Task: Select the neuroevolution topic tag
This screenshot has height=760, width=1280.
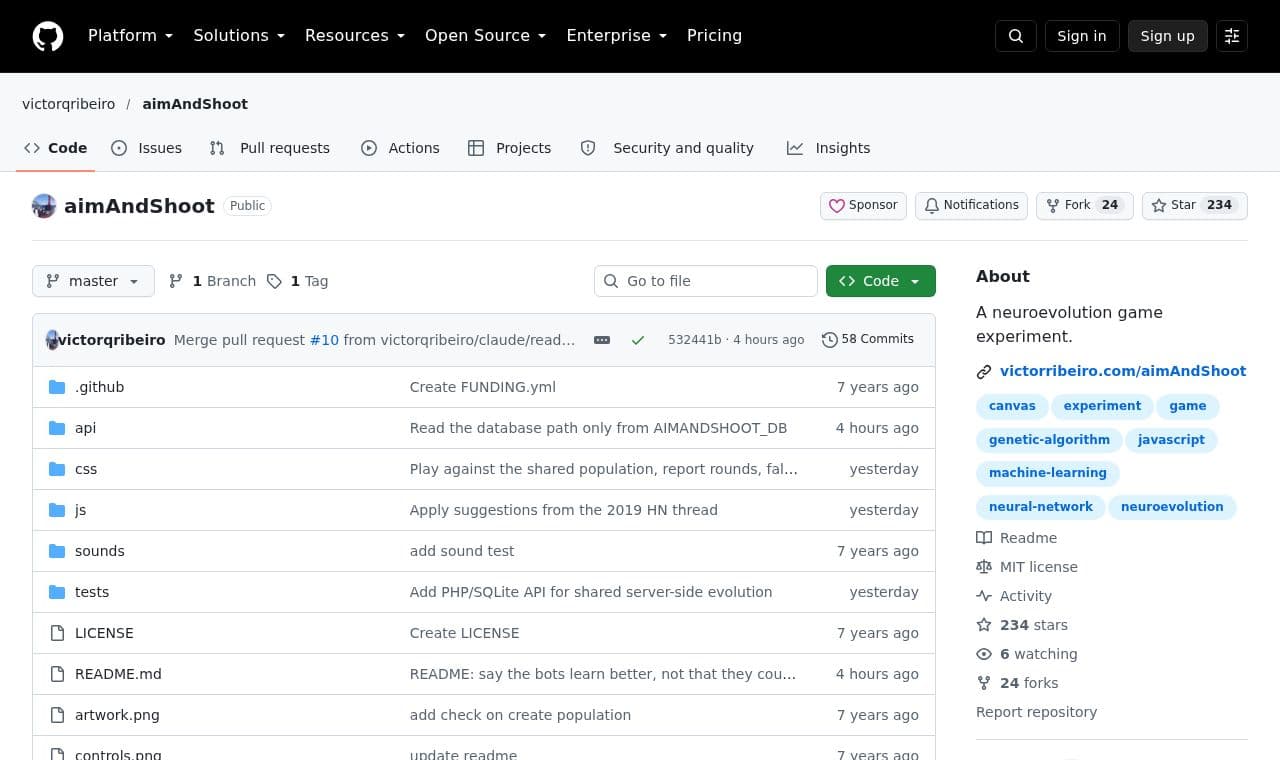Action: click(x=1172, y=507)
